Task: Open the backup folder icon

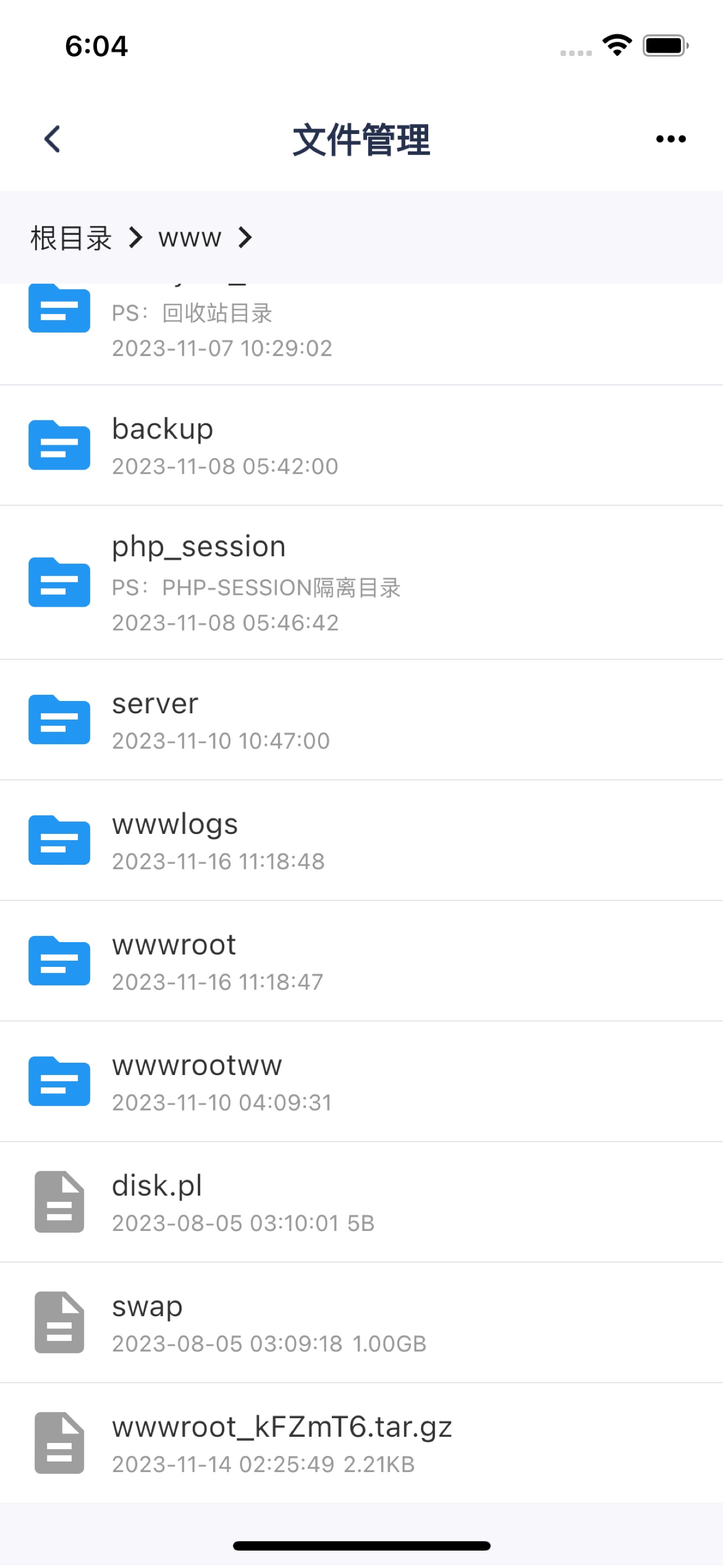Action: pyautogui.click(x=59, y=445)
